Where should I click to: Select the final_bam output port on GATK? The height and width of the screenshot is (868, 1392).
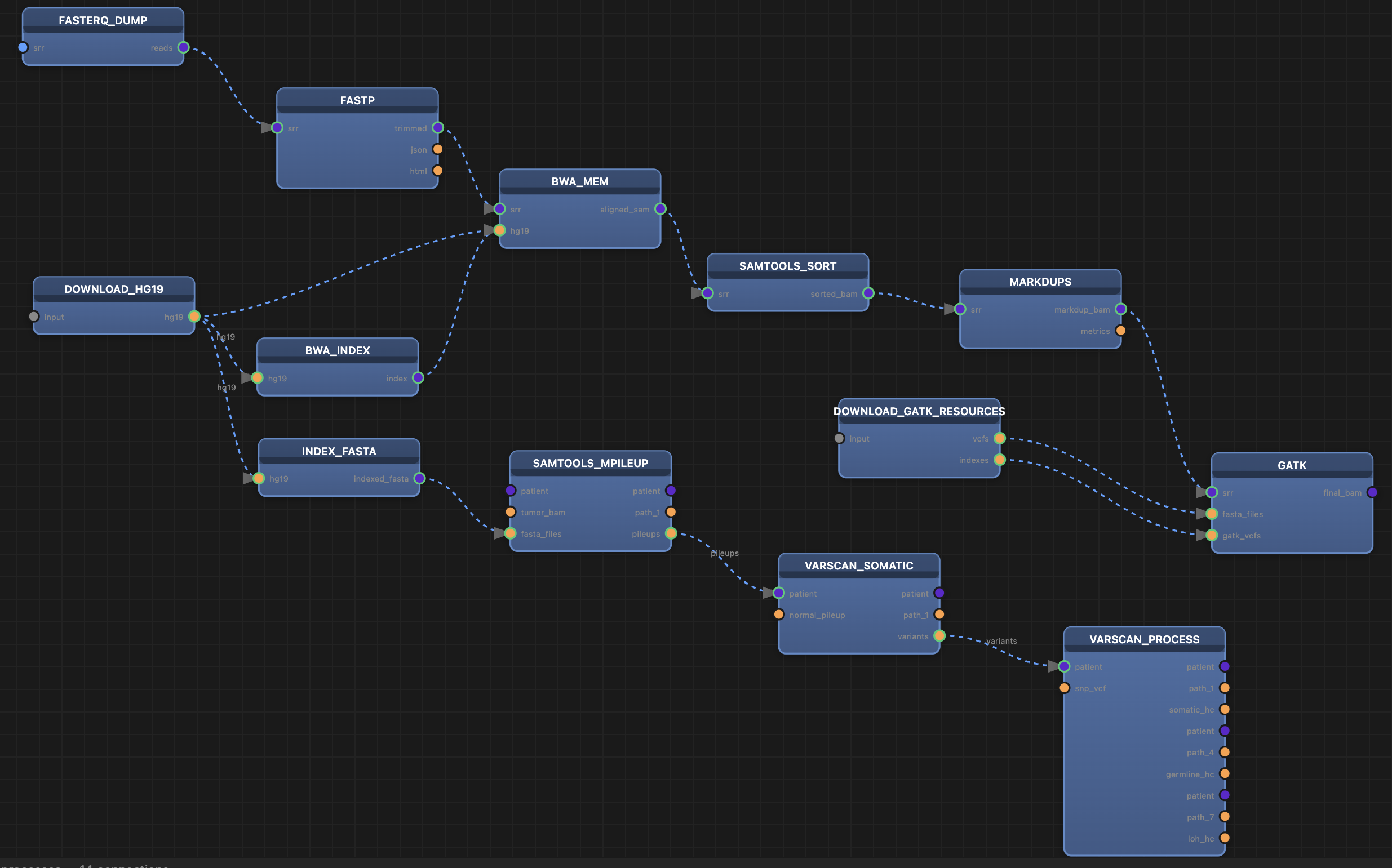(x=1372, y=492)
